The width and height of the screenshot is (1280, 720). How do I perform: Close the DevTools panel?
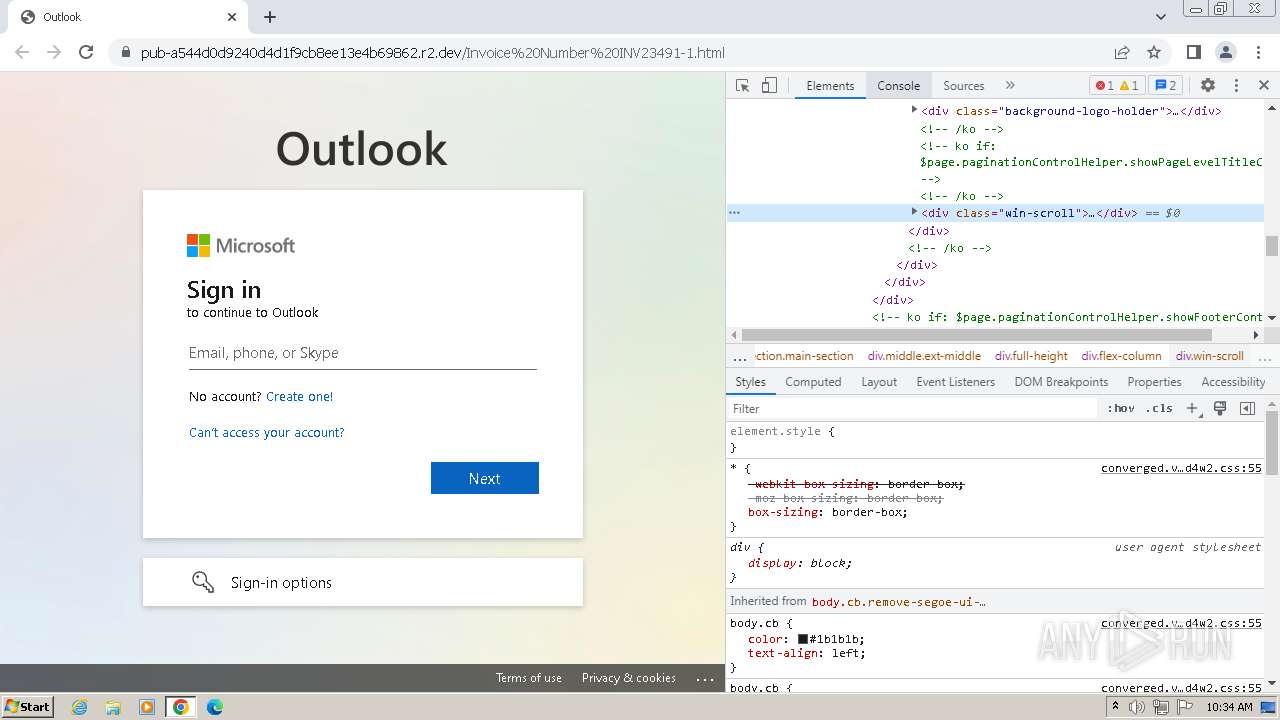click(1263, 85)
